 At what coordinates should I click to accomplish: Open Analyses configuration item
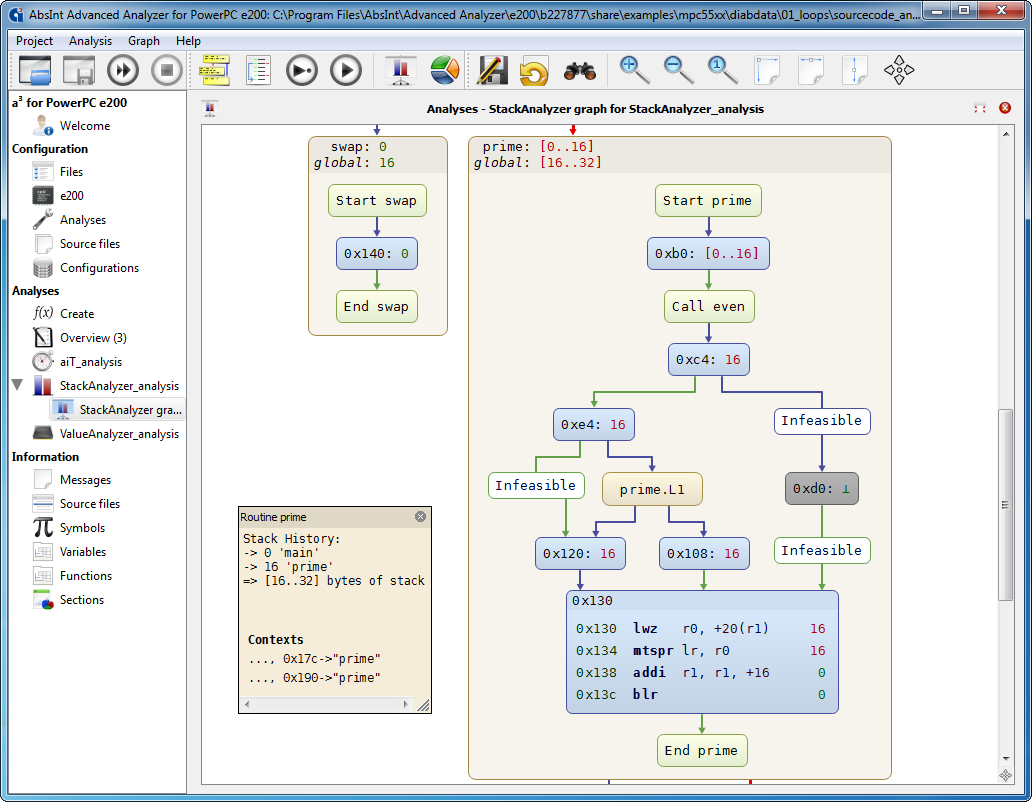pyautogui.click(x=83, y=220)
